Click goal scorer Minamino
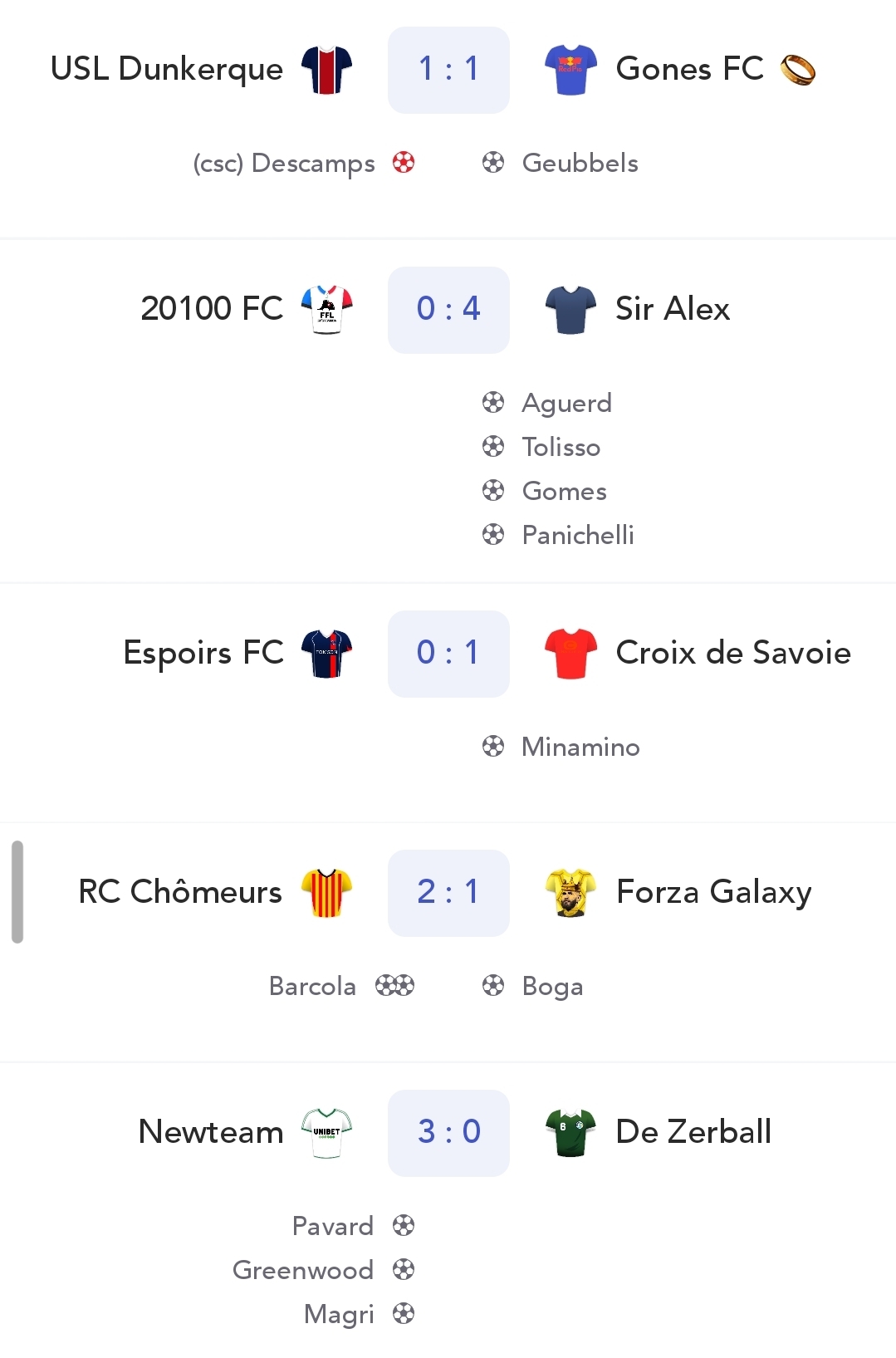 pyautogui.click(x=580, y=747)
